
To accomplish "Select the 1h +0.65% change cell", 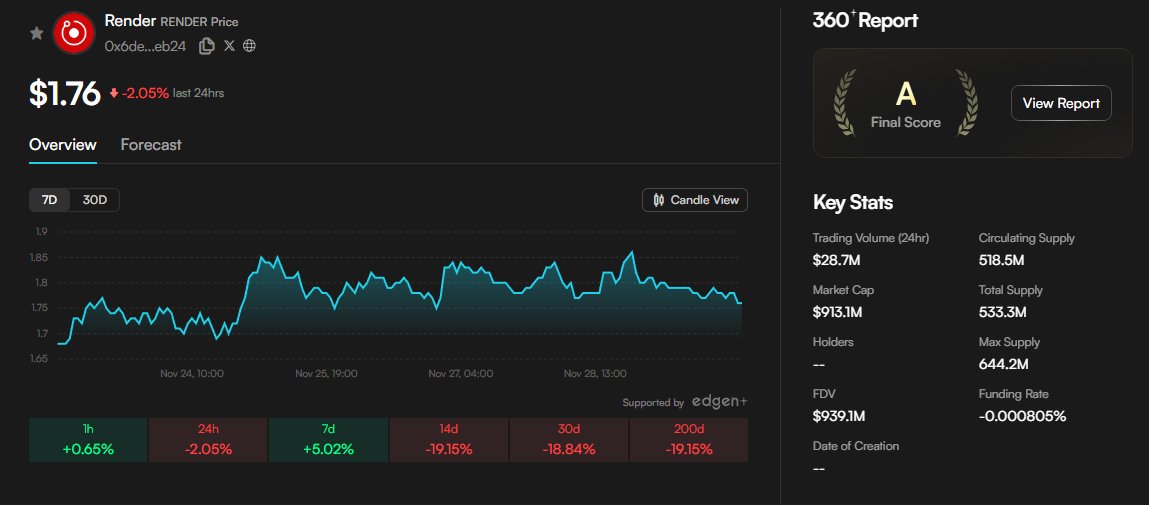I will pyautogui.click(x=88, y=440).
